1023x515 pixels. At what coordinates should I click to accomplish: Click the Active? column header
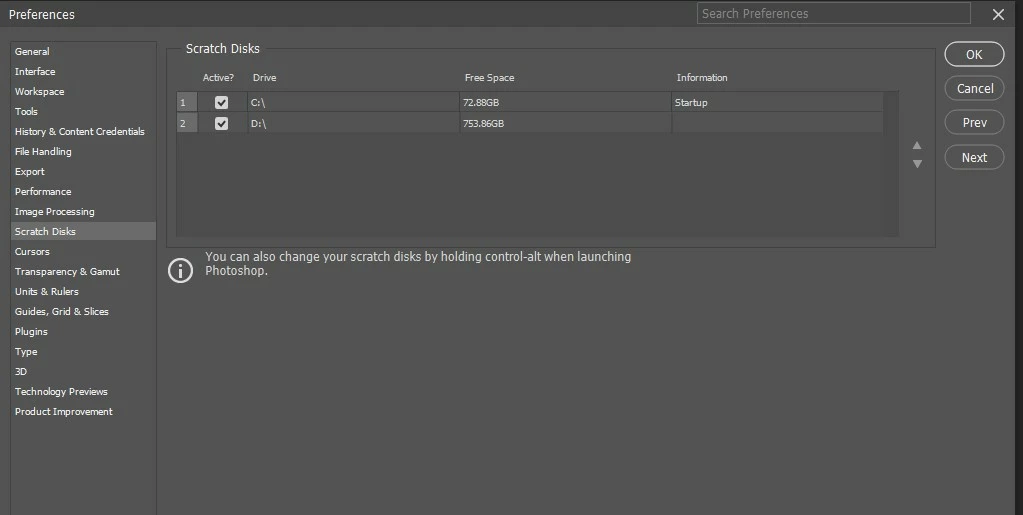point(218,78)
